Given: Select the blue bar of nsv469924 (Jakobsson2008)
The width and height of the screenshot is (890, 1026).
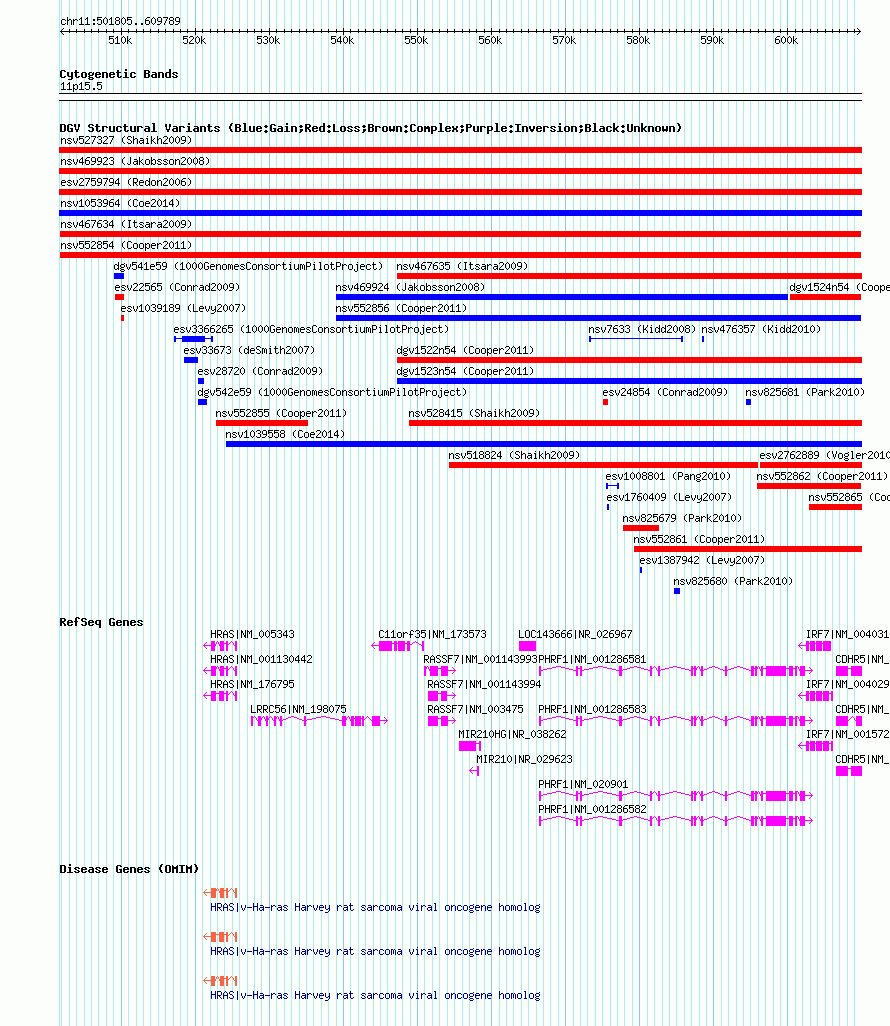Looking at the screenshot, I should click(561, 296).
